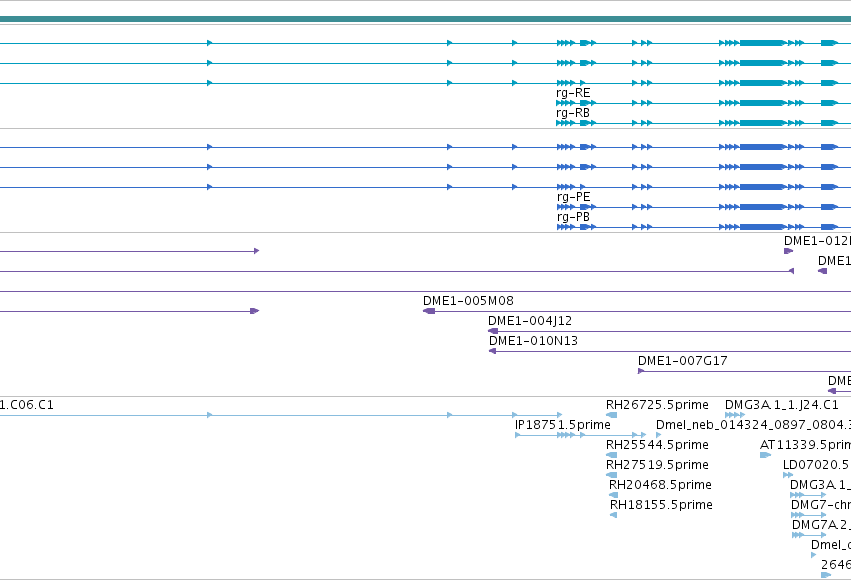The image size is (851, 580).
Task: Click the DME1-005M08 feature label
Action: [x=468, y=301]
